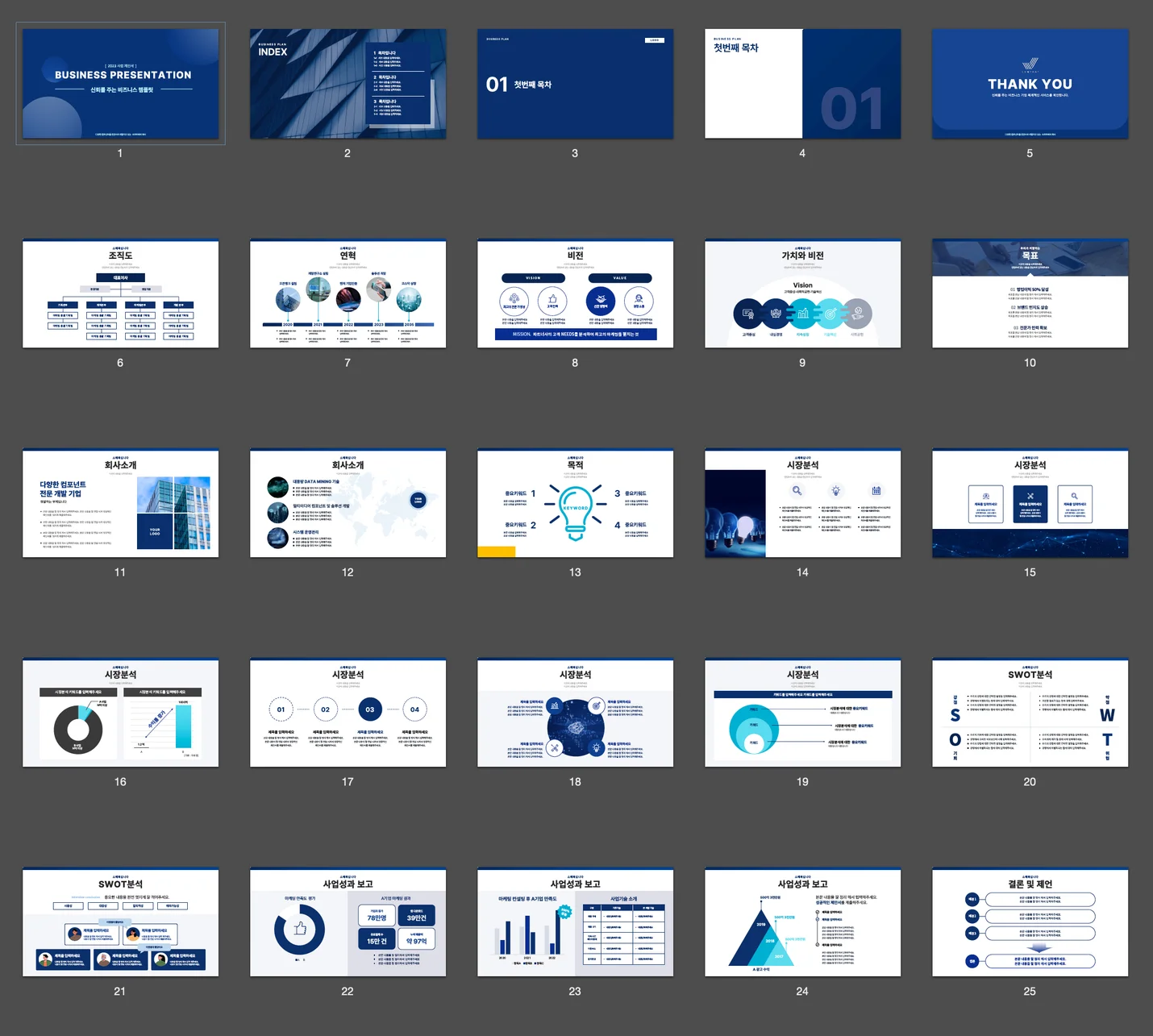Select 회사소개 slide with world map
The image size is (1153, 1036).
348,503
